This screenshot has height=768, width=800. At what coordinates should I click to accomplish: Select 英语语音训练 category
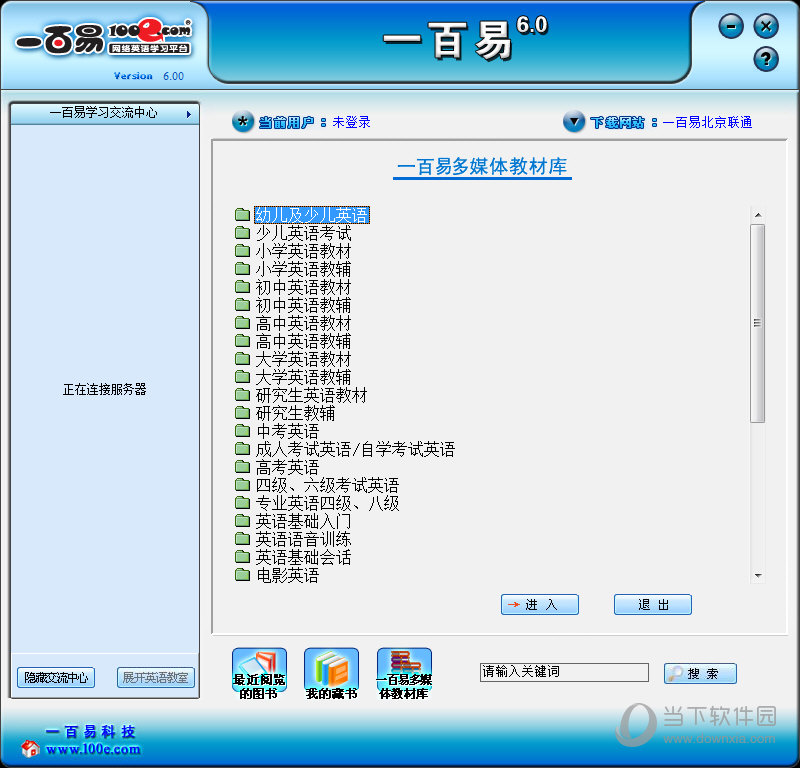pyautogui.click(x=303, y=539)
